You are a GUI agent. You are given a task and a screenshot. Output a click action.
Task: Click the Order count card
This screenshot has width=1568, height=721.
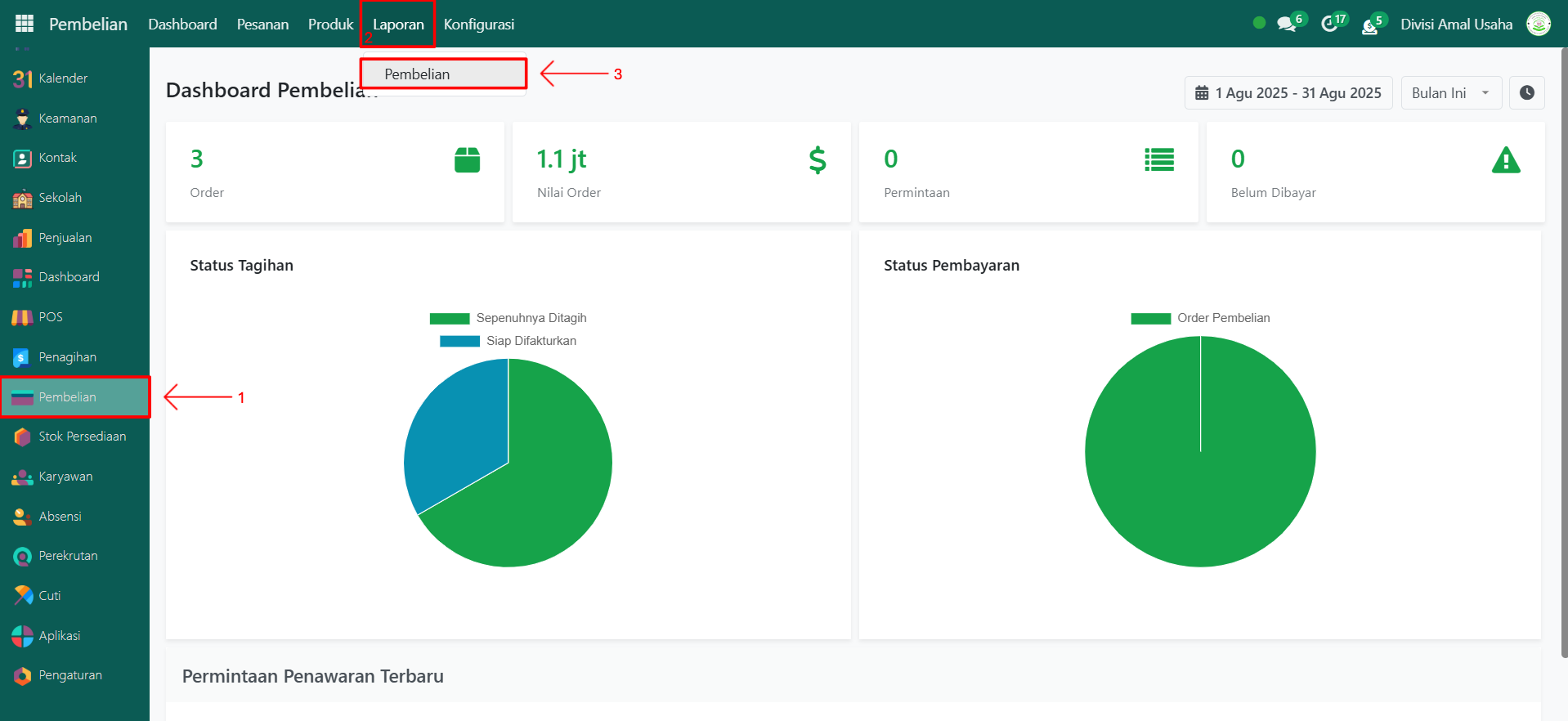(x=334, y=172)
